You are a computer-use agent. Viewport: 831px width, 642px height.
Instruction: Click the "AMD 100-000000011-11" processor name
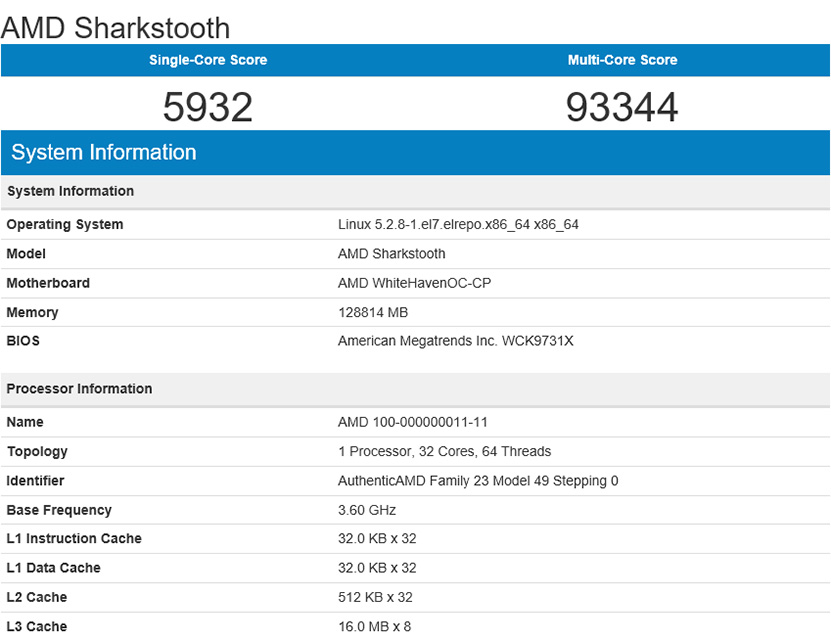pos(413,422)
